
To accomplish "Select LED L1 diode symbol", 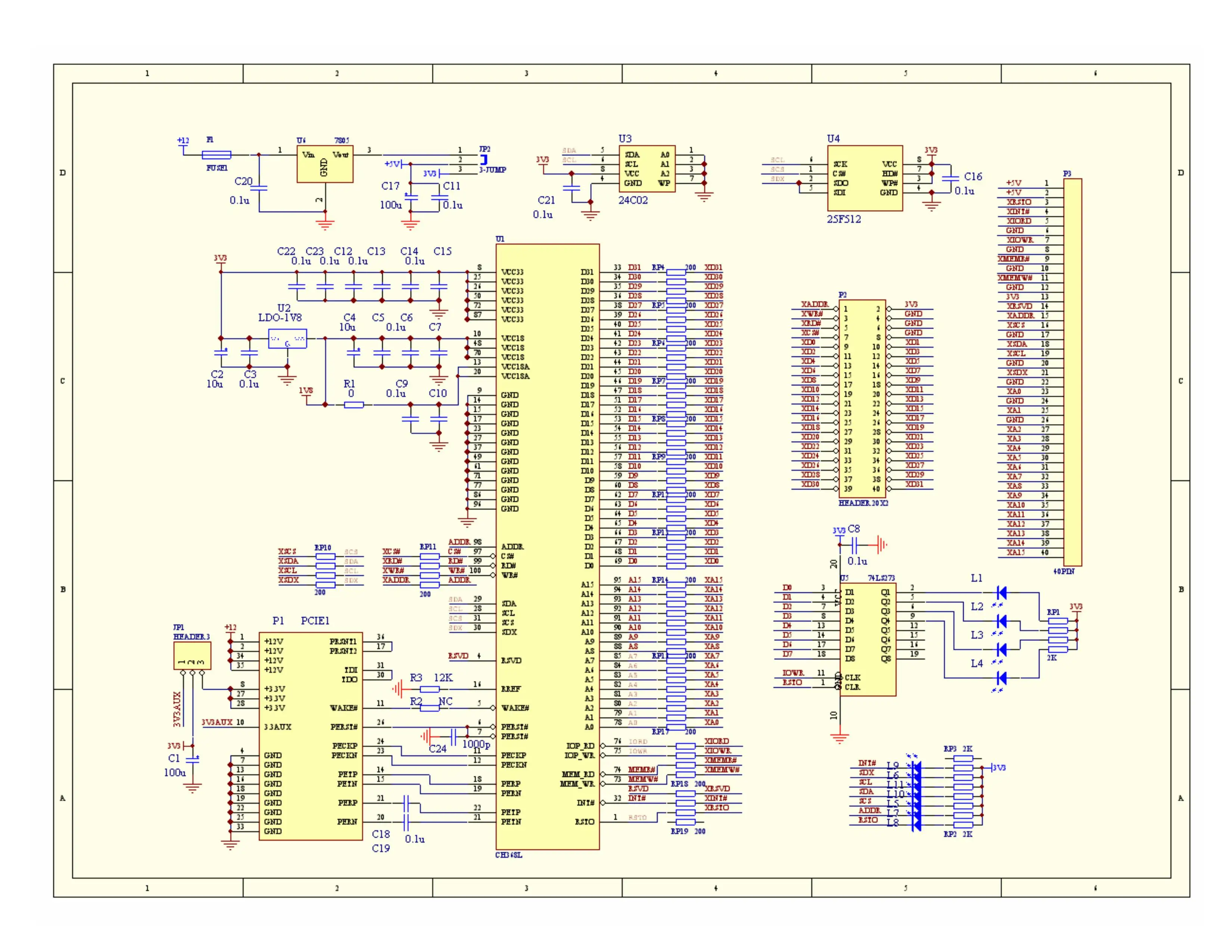I will [1001, 593].
